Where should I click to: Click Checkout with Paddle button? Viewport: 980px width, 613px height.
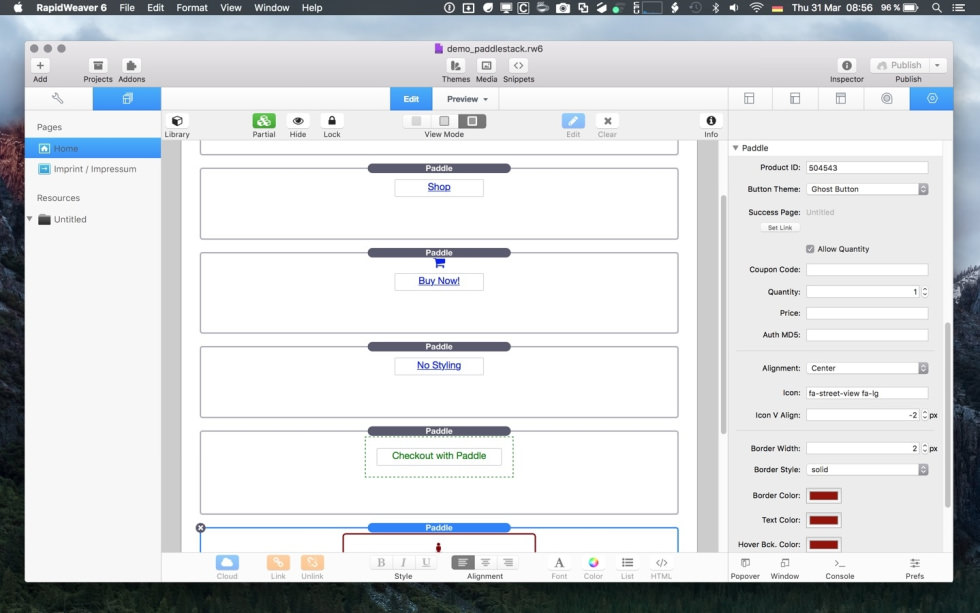pyautogui.click(x=439, y=456)
